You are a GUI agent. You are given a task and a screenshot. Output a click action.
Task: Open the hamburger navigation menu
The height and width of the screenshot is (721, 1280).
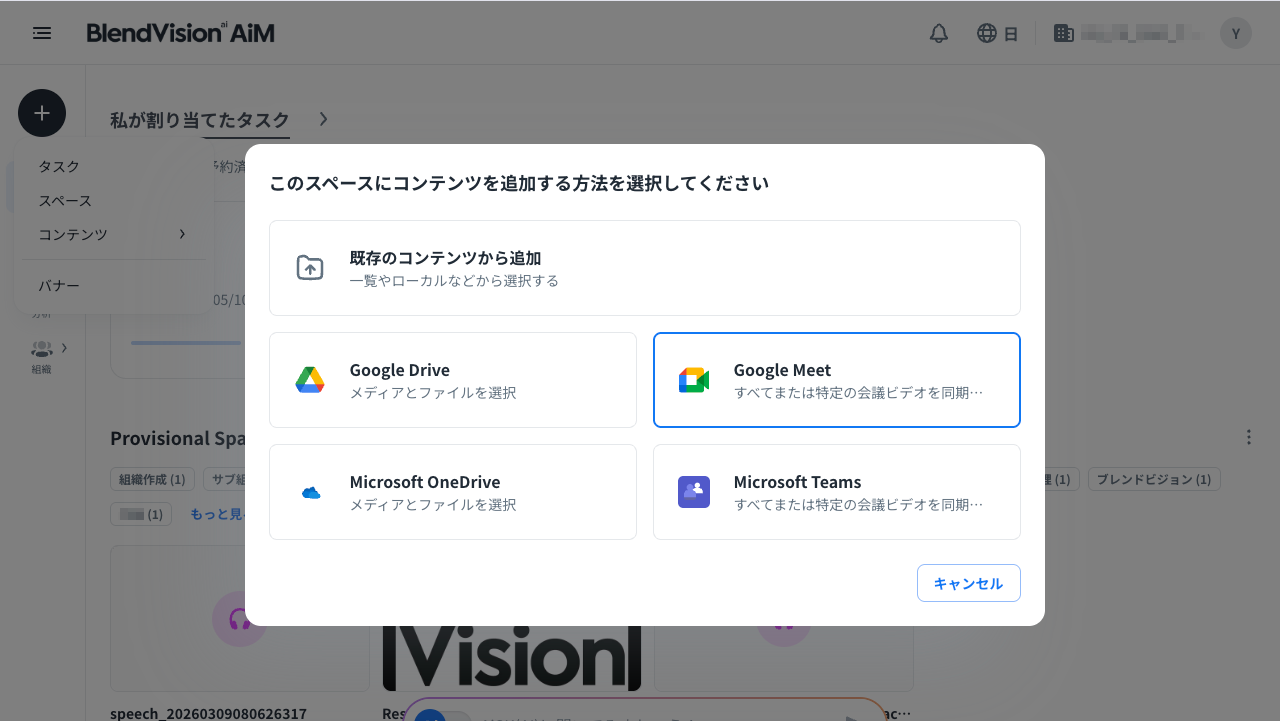click(42, 33)
